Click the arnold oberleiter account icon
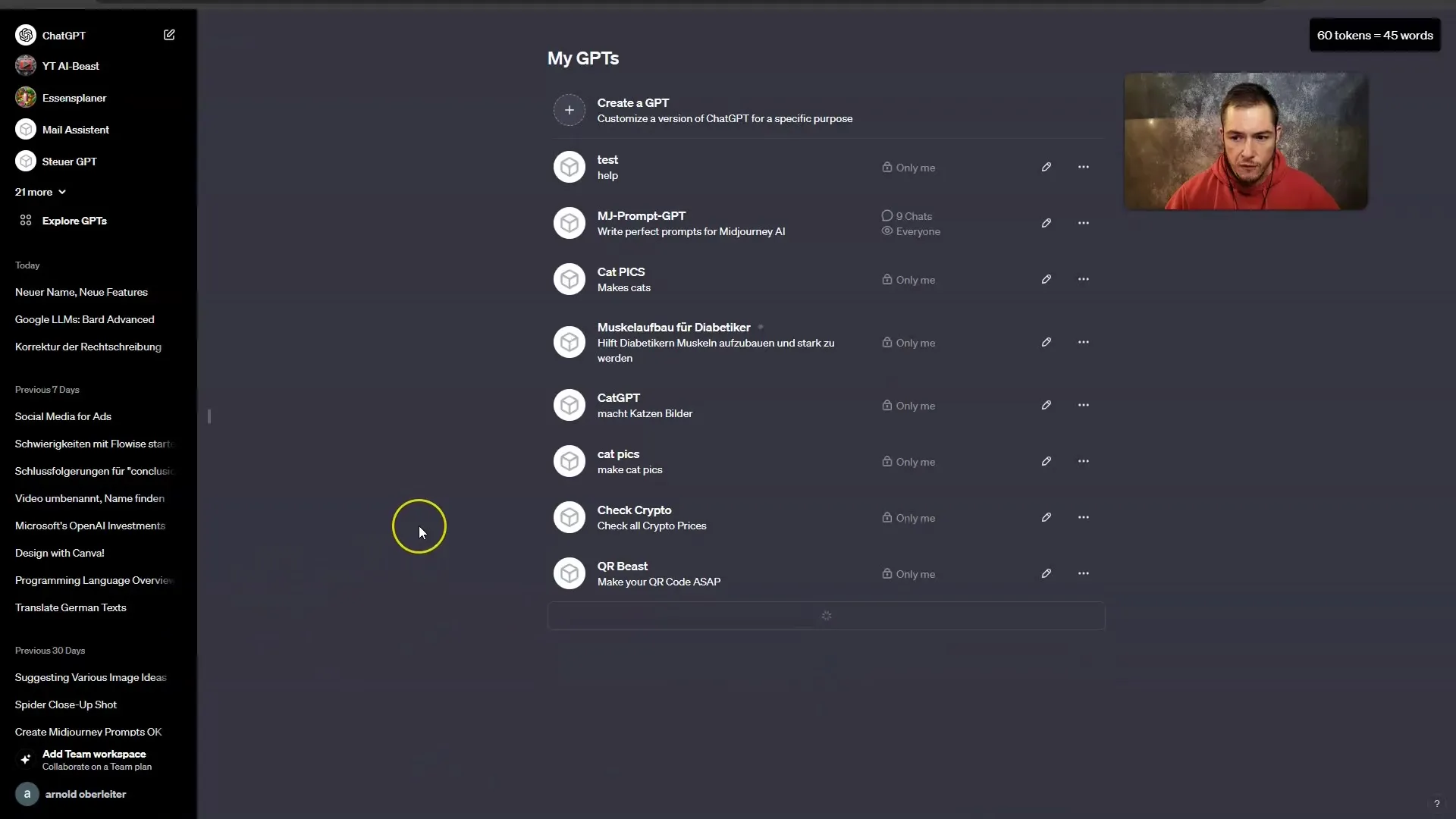 point(27,794)
